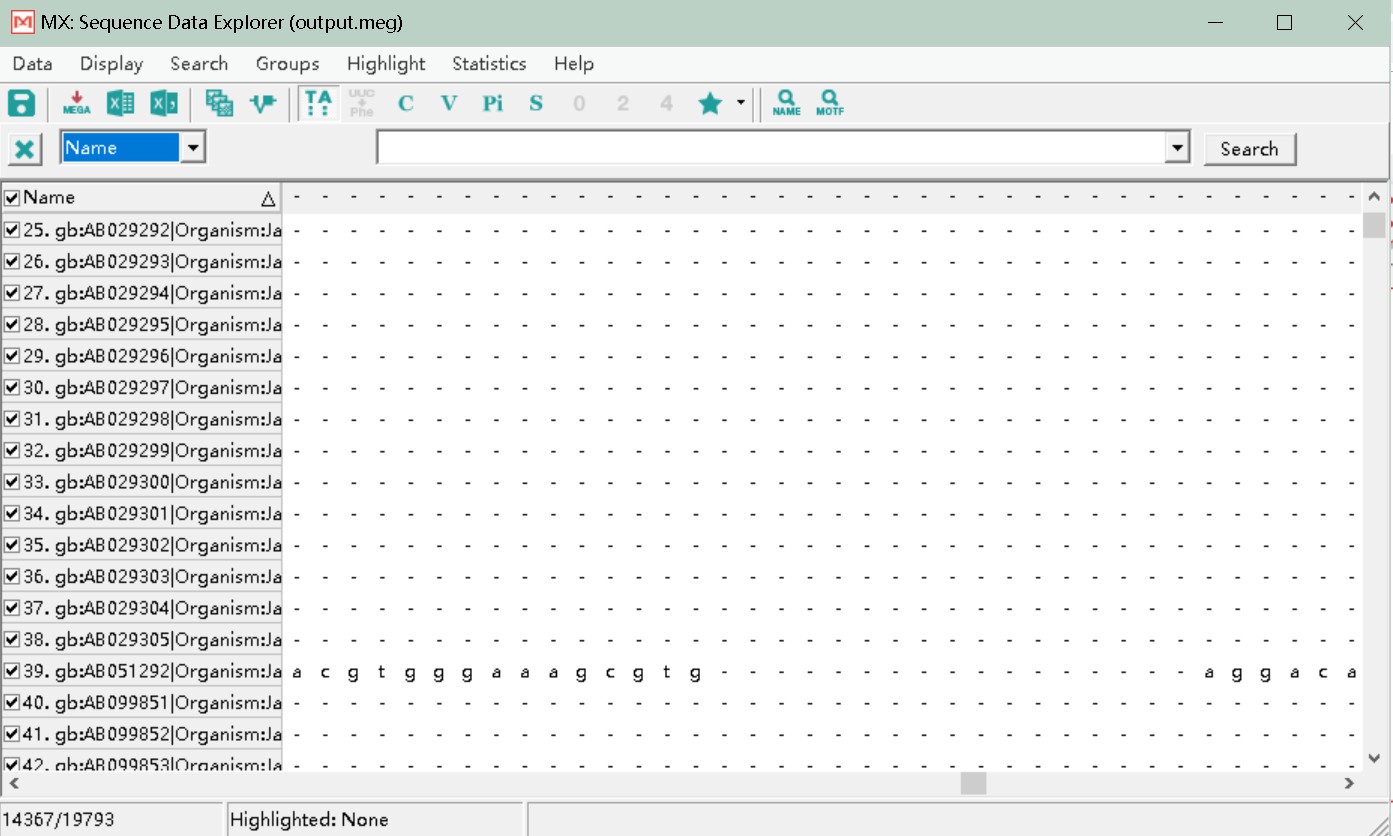Click the 2-fold degenerate sites icon
This screenshot has height=836, width=1393.
click(623, 103)
